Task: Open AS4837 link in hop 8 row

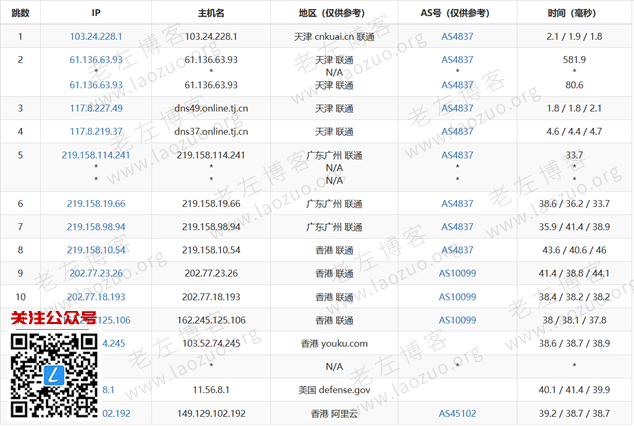Action: click(x=457, y=250)
